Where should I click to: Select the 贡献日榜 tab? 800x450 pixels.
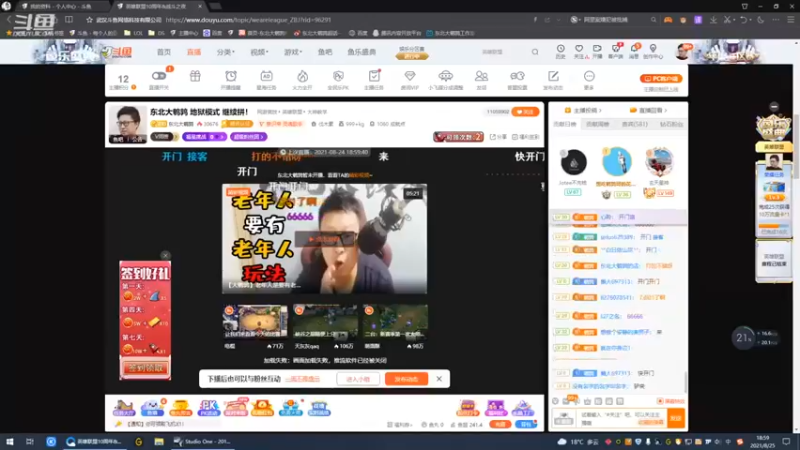tap(565, 124)
